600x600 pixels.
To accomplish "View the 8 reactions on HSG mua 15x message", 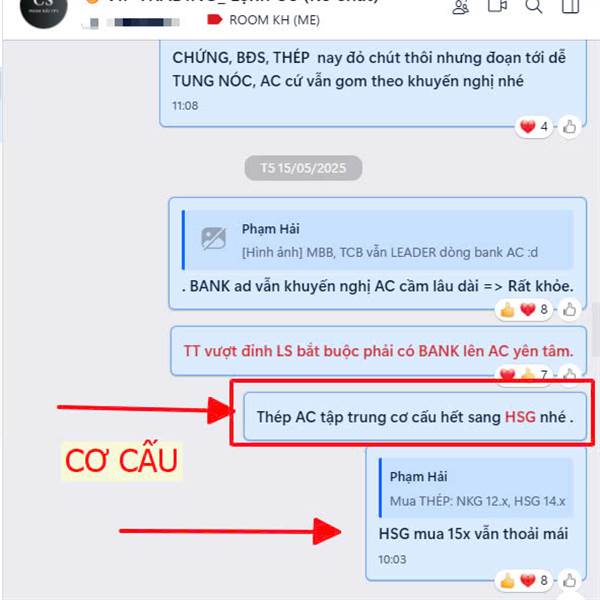I will (524, 580).
